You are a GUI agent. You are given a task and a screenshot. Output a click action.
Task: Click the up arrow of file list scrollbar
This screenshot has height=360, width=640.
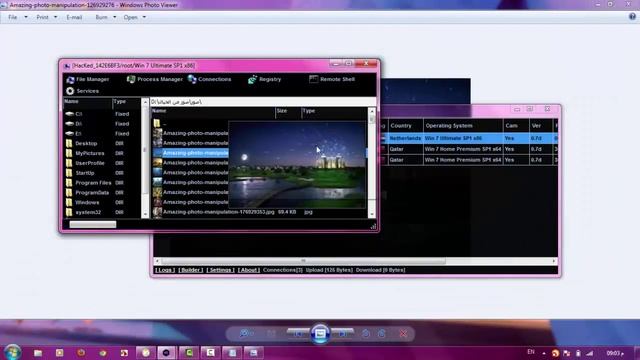tap(371, 111)
